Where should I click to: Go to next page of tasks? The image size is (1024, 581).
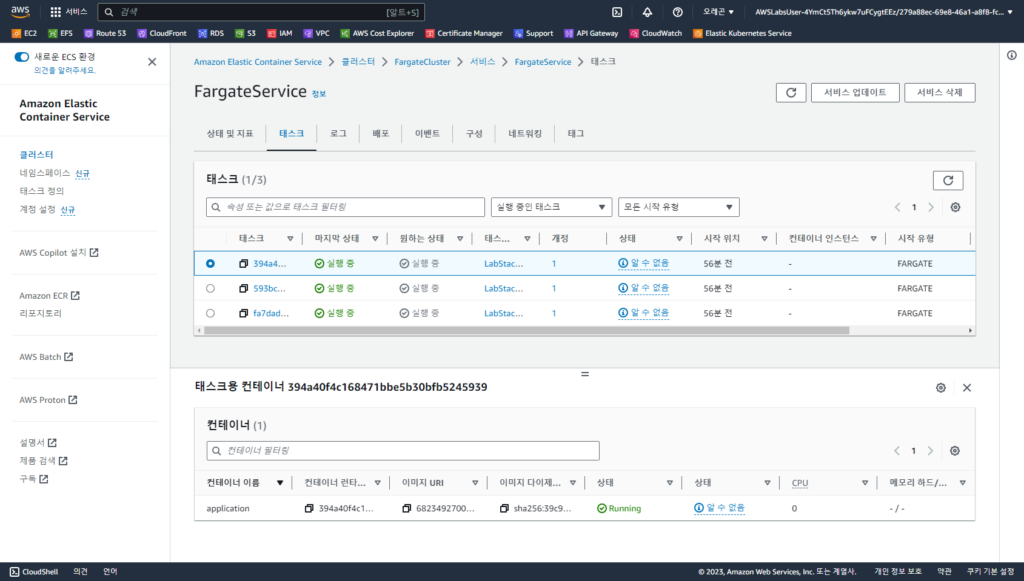[x=931, y=207]
